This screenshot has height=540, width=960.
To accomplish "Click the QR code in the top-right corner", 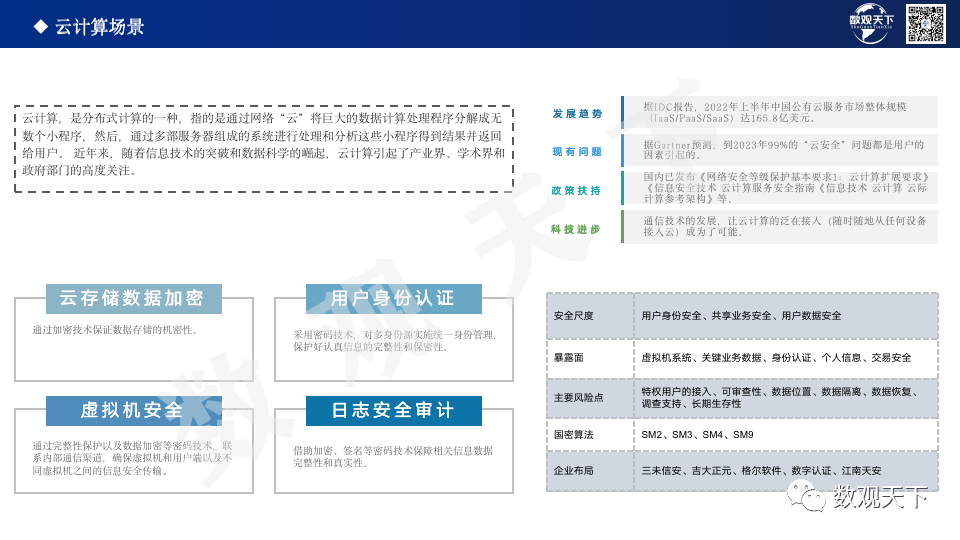I will 926,23.
